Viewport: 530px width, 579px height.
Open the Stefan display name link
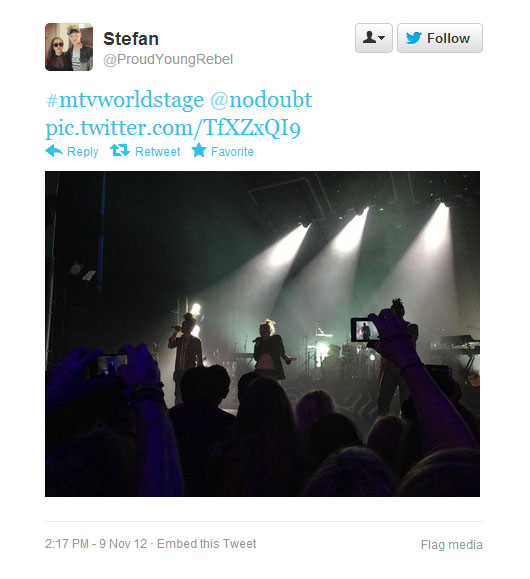pyautogui.click(x=131, y=39)
